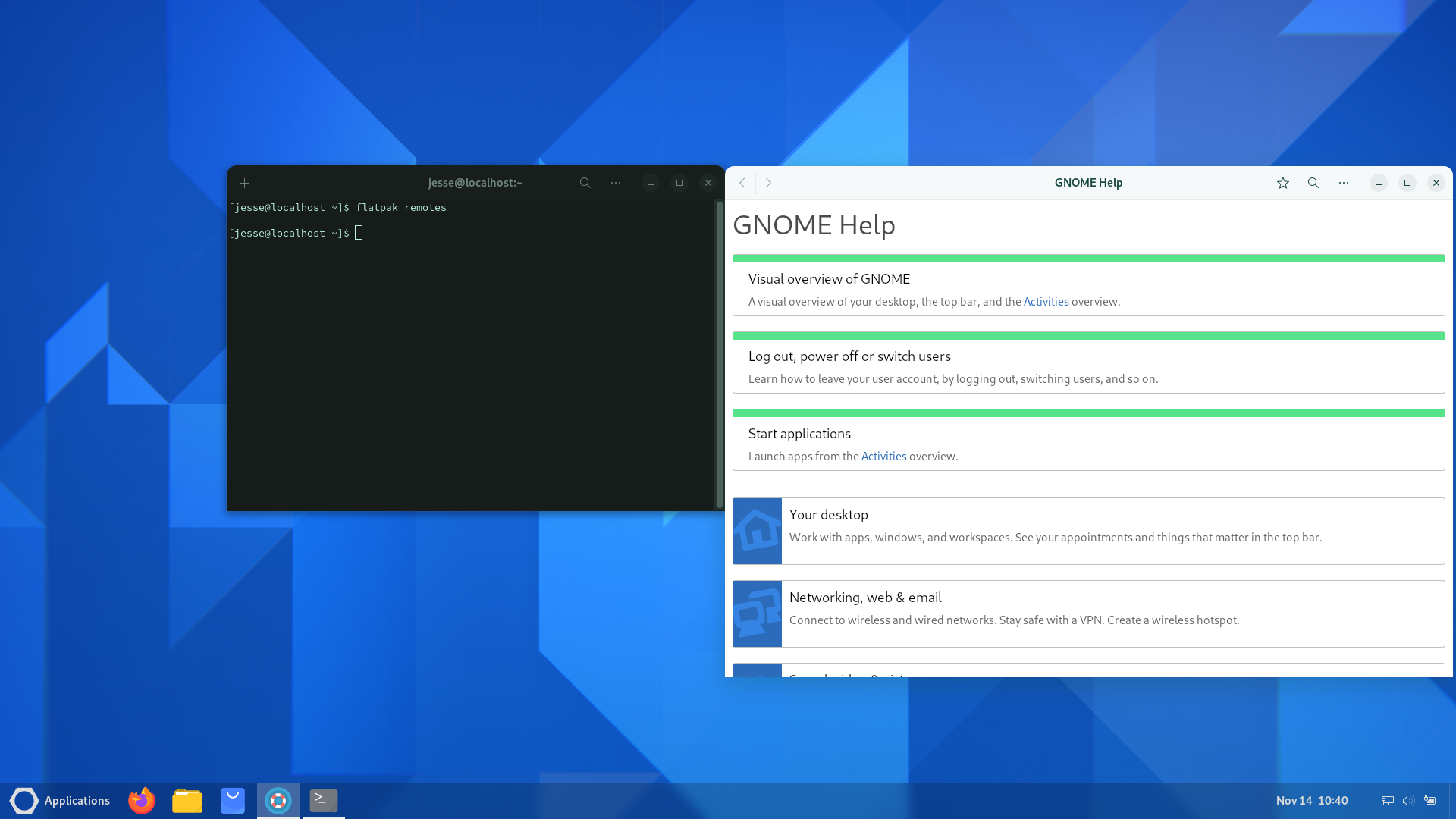Maximize the GNOME Help window
The height and width of the screenshot is (819, 1456).
tap(1407, 183)
